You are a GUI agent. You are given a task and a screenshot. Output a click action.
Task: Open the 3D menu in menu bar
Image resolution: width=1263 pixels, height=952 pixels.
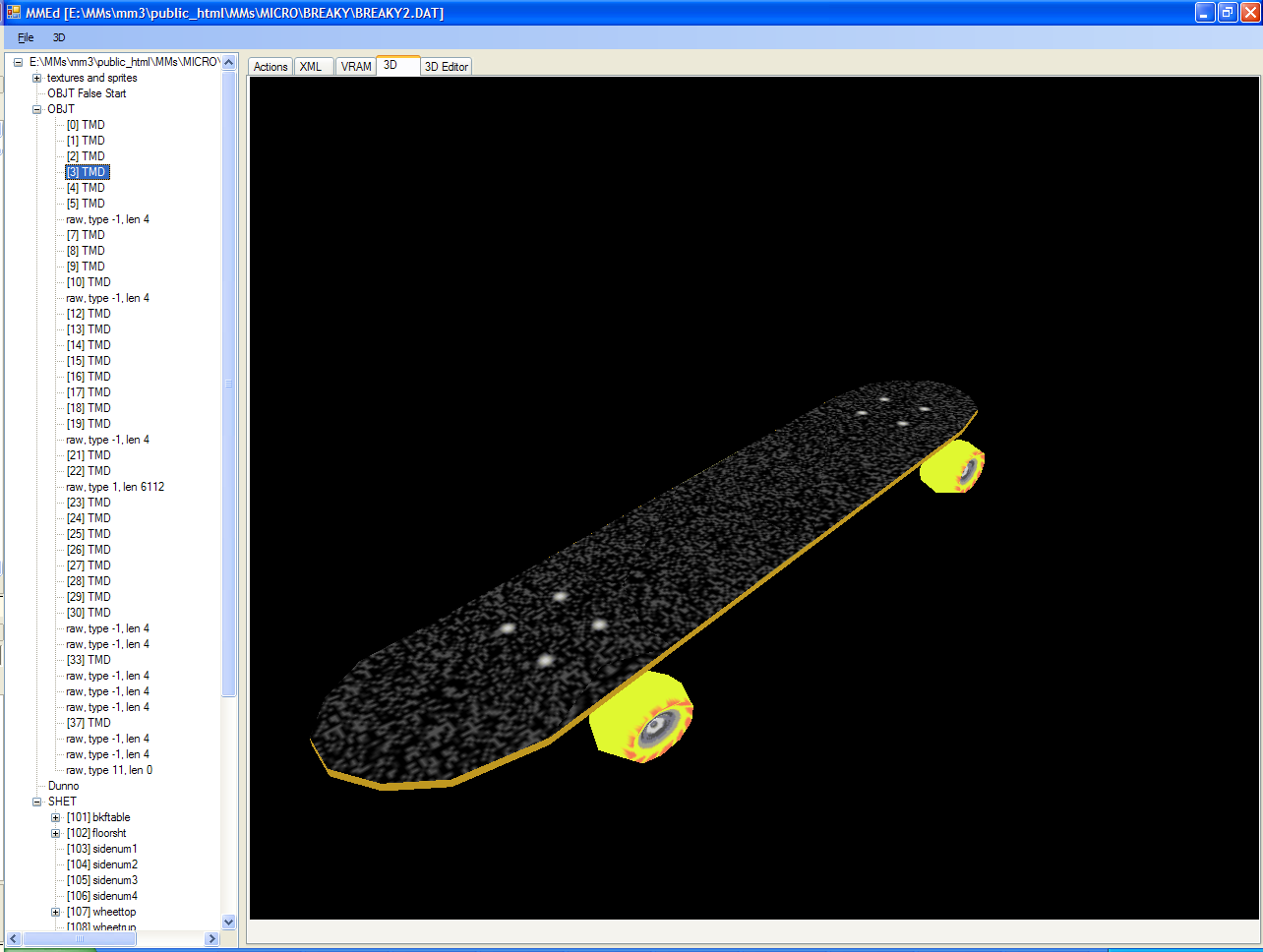[59, 37]
